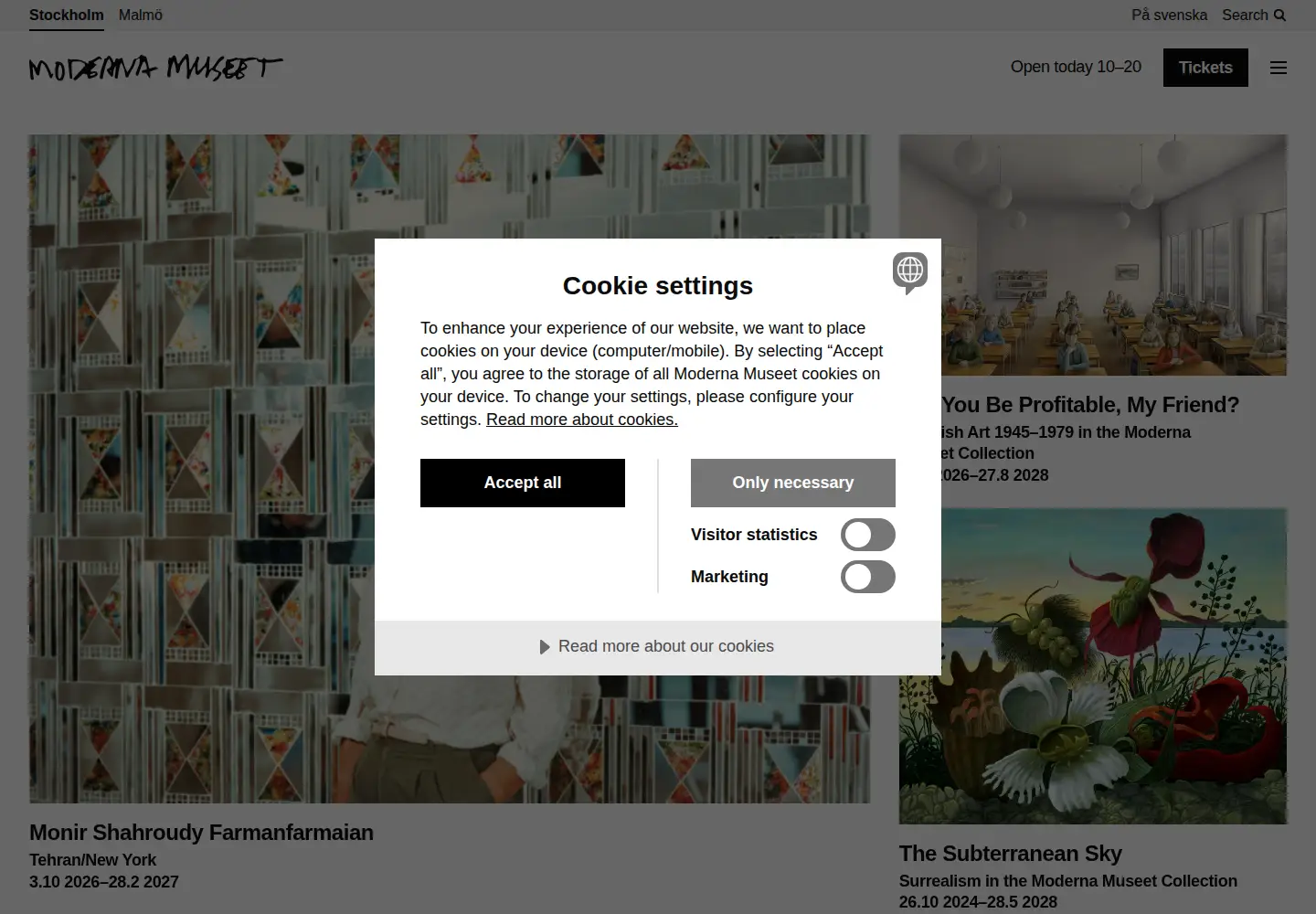Click the globe language icon in cookie dialog

[910, 272]
